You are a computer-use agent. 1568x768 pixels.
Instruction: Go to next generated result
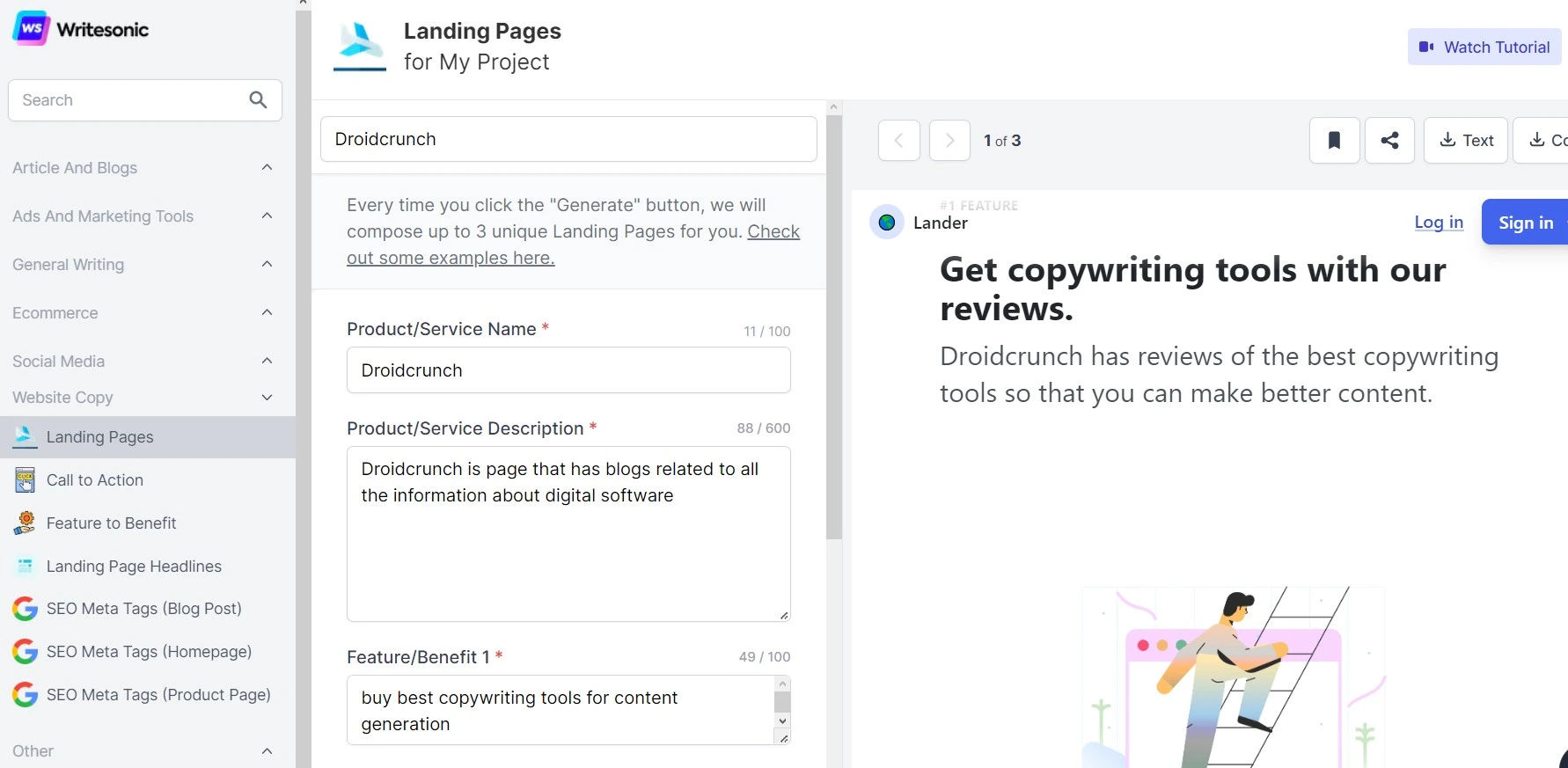coord(949,140)
